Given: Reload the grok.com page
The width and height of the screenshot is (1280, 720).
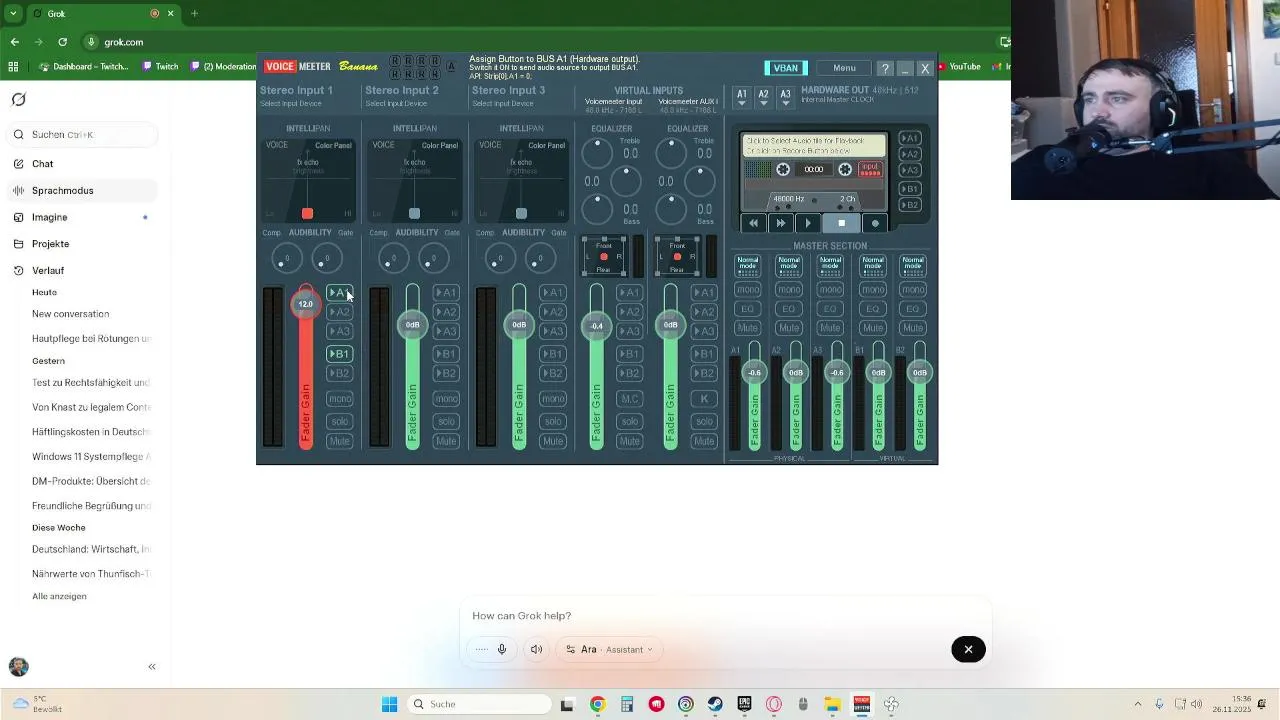Looking at the screenshot, I should click(62, 42).
